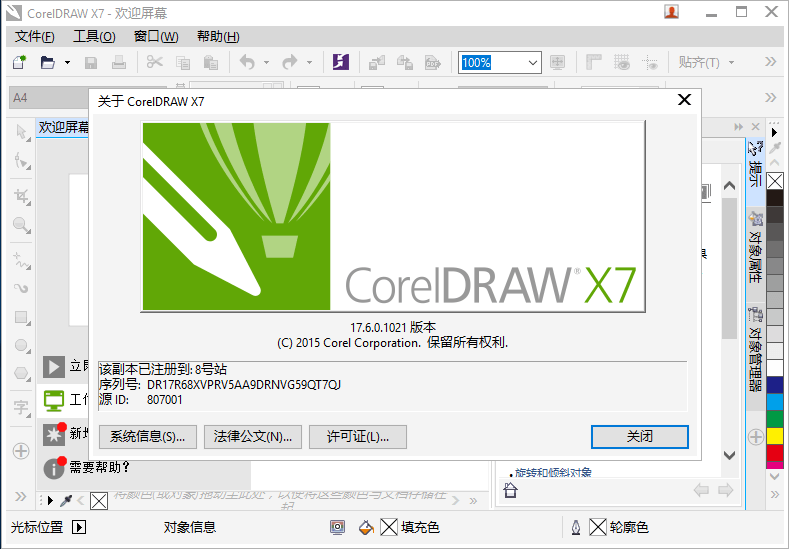This screenshot has width=789, height=549.
Task: Open the 窗口(W) menu
Action: [x=156, y=37]
